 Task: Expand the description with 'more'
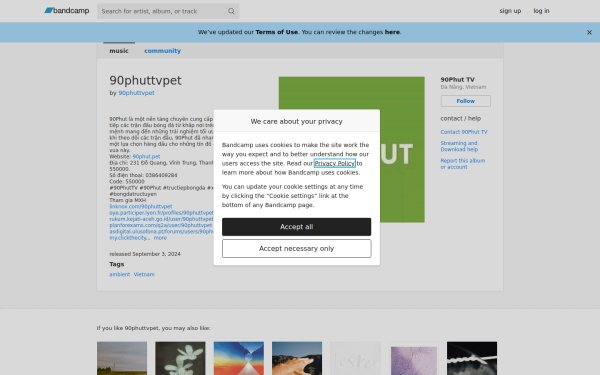pos(160,238)
